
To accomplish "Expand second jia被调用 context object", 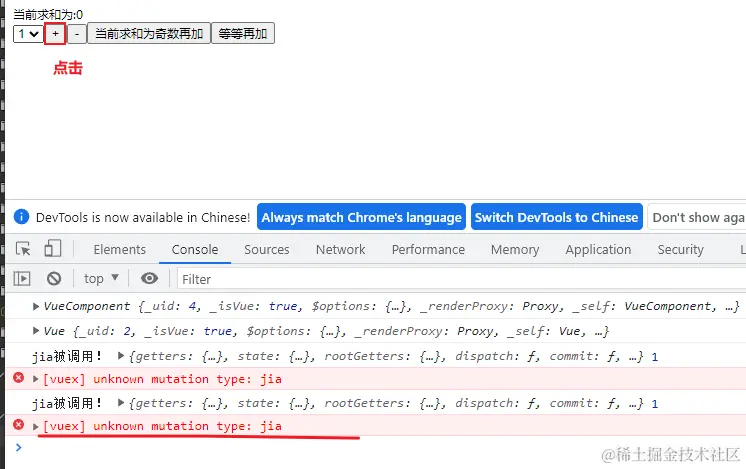I will (x=121, y=403).
